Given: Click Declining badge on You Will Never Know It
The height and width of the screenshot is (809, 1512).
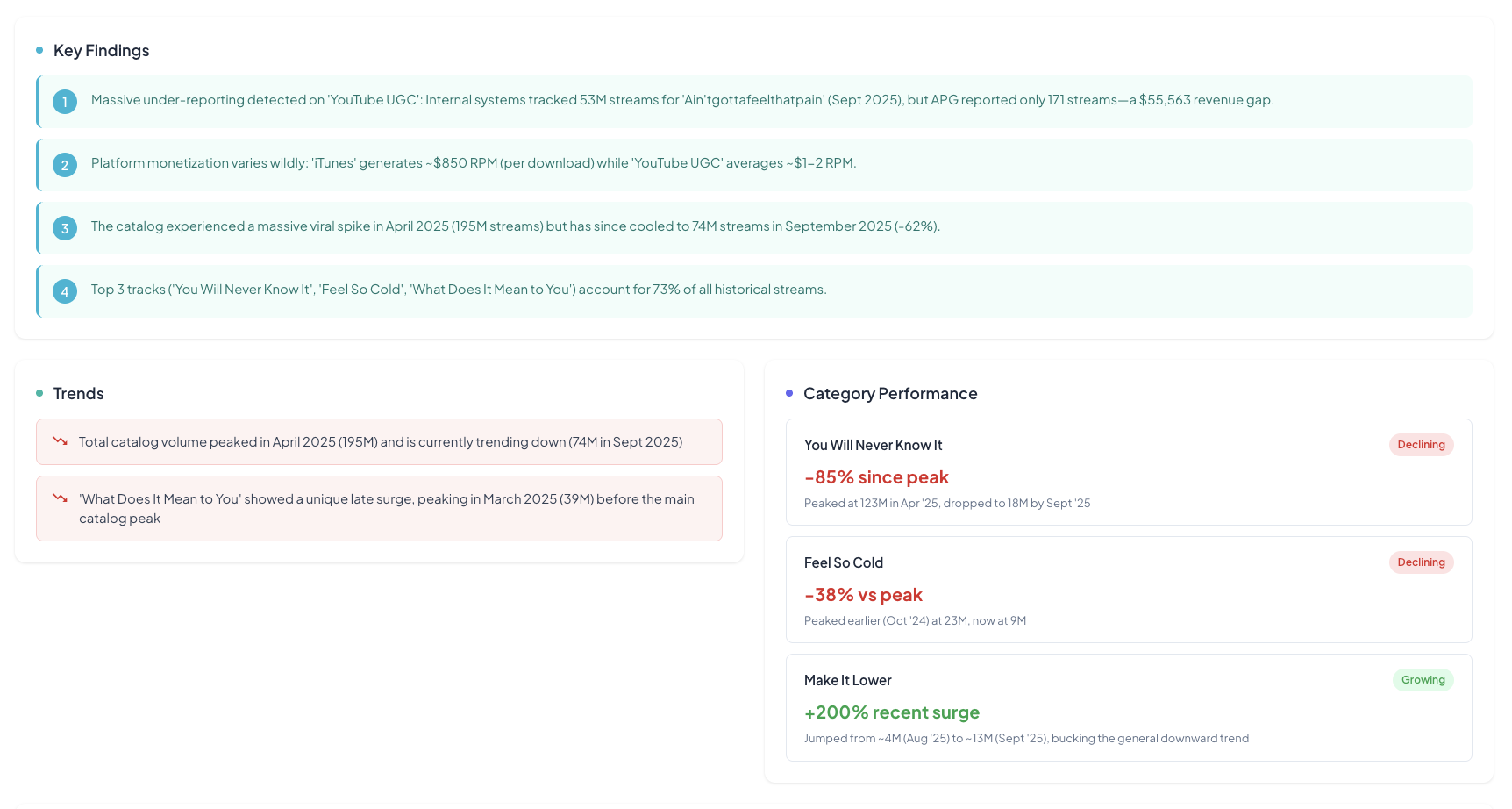Looking at the screenshot, I should 1421,445.
